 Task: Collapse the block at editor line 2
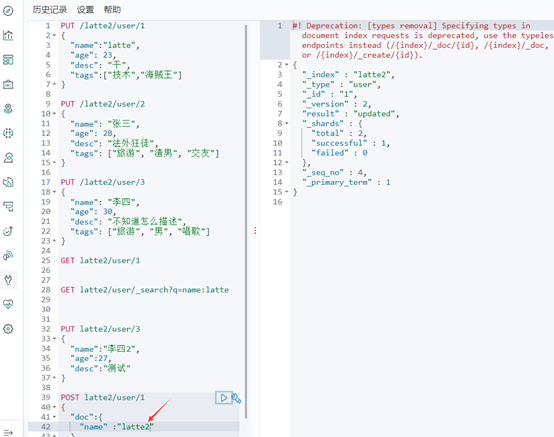coord(54,35)
